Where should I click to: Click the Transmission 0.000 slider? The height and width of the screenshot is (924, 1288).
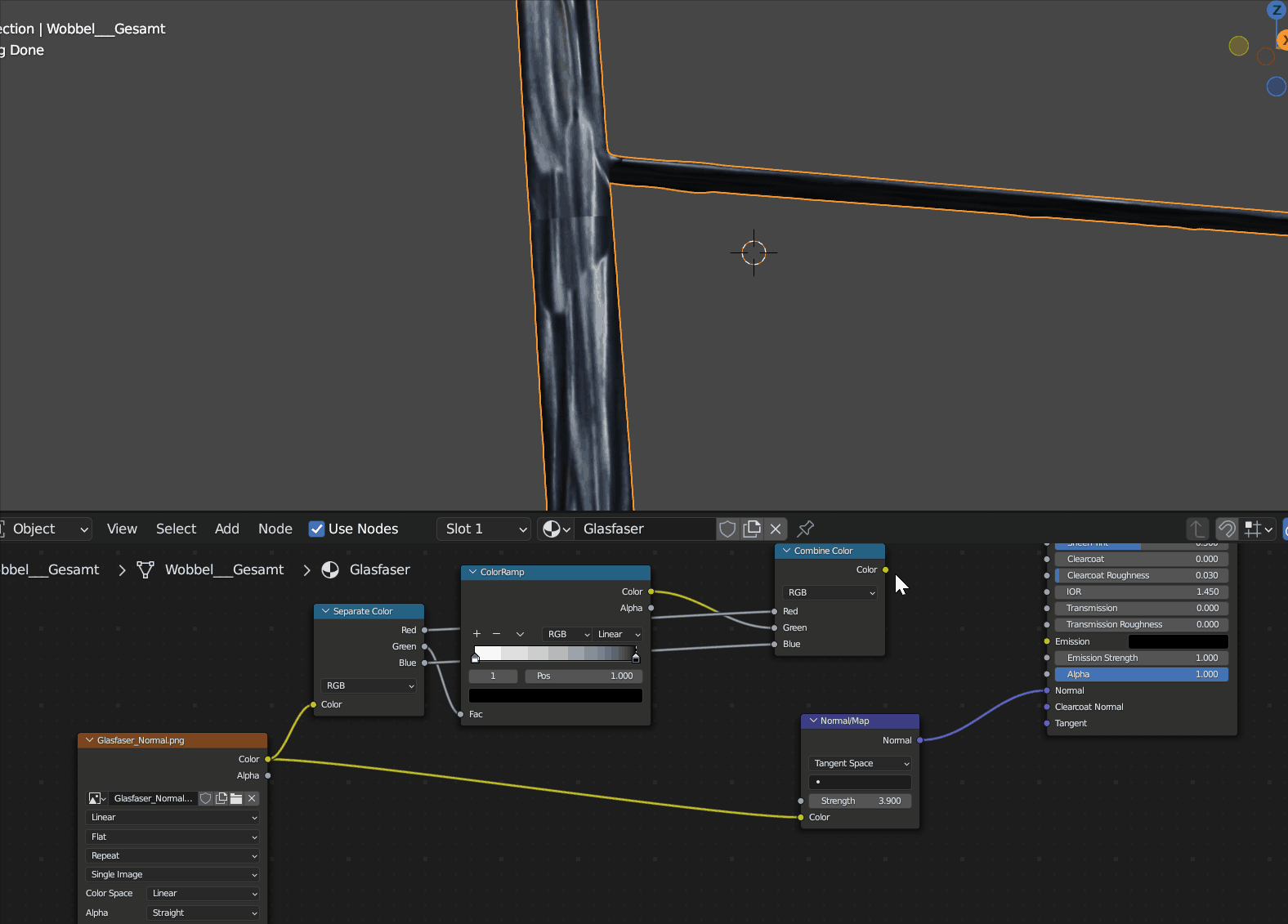pos(1142,608)
